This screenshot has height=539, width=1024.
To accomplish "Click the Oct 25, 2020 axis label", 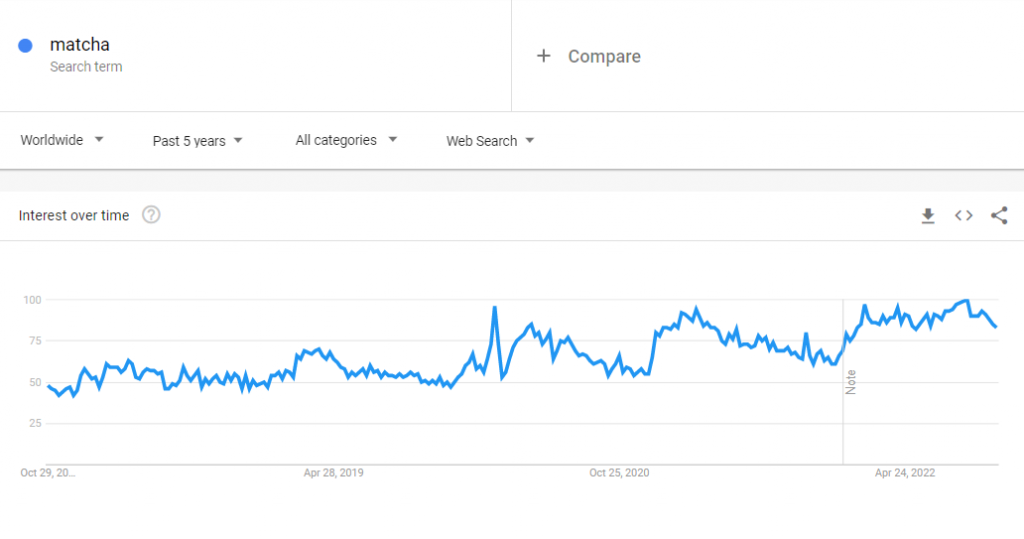I will [619, 473].
